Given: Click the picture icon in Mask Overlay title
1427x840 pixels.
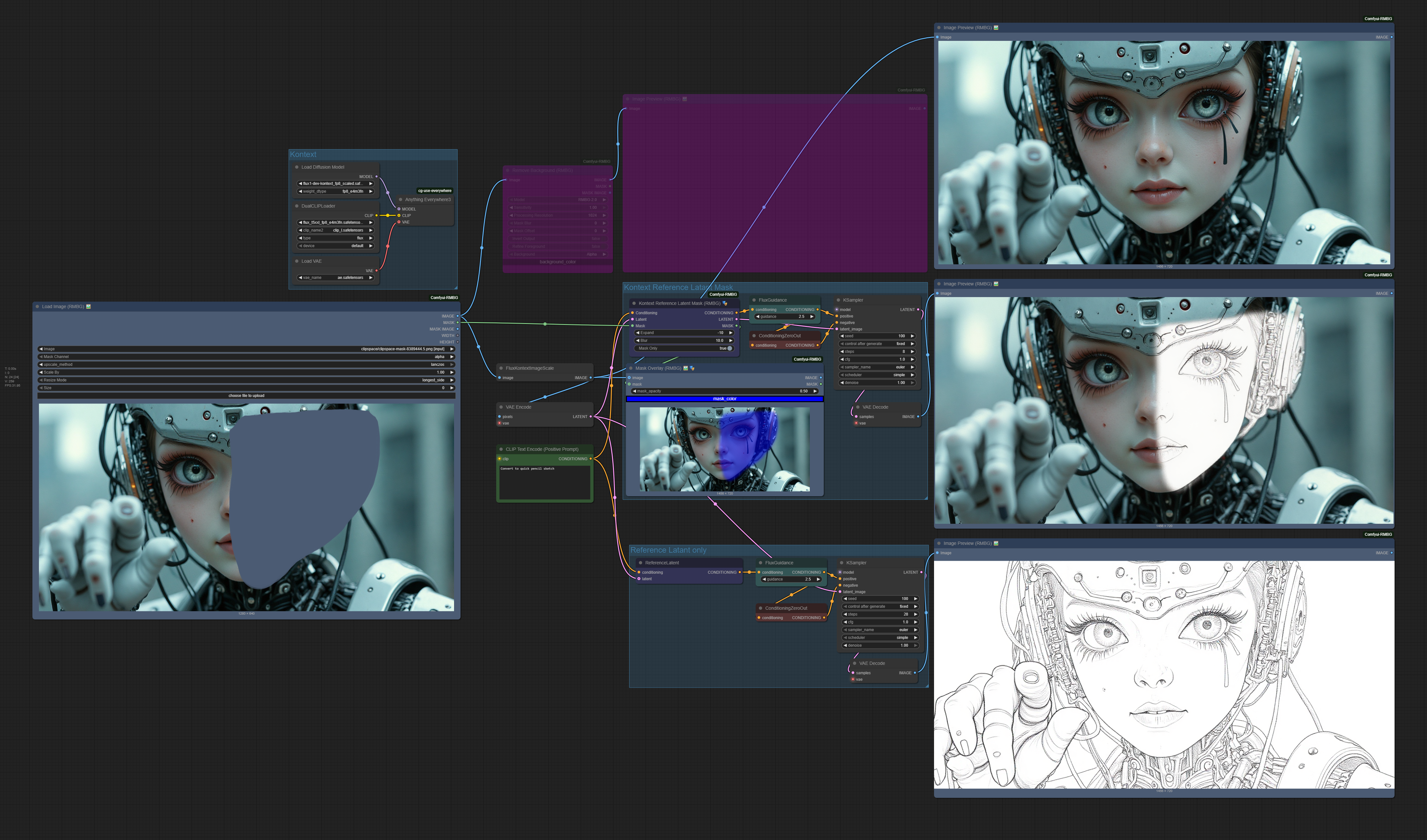Looking at the screenshot, I should point(685,368).
